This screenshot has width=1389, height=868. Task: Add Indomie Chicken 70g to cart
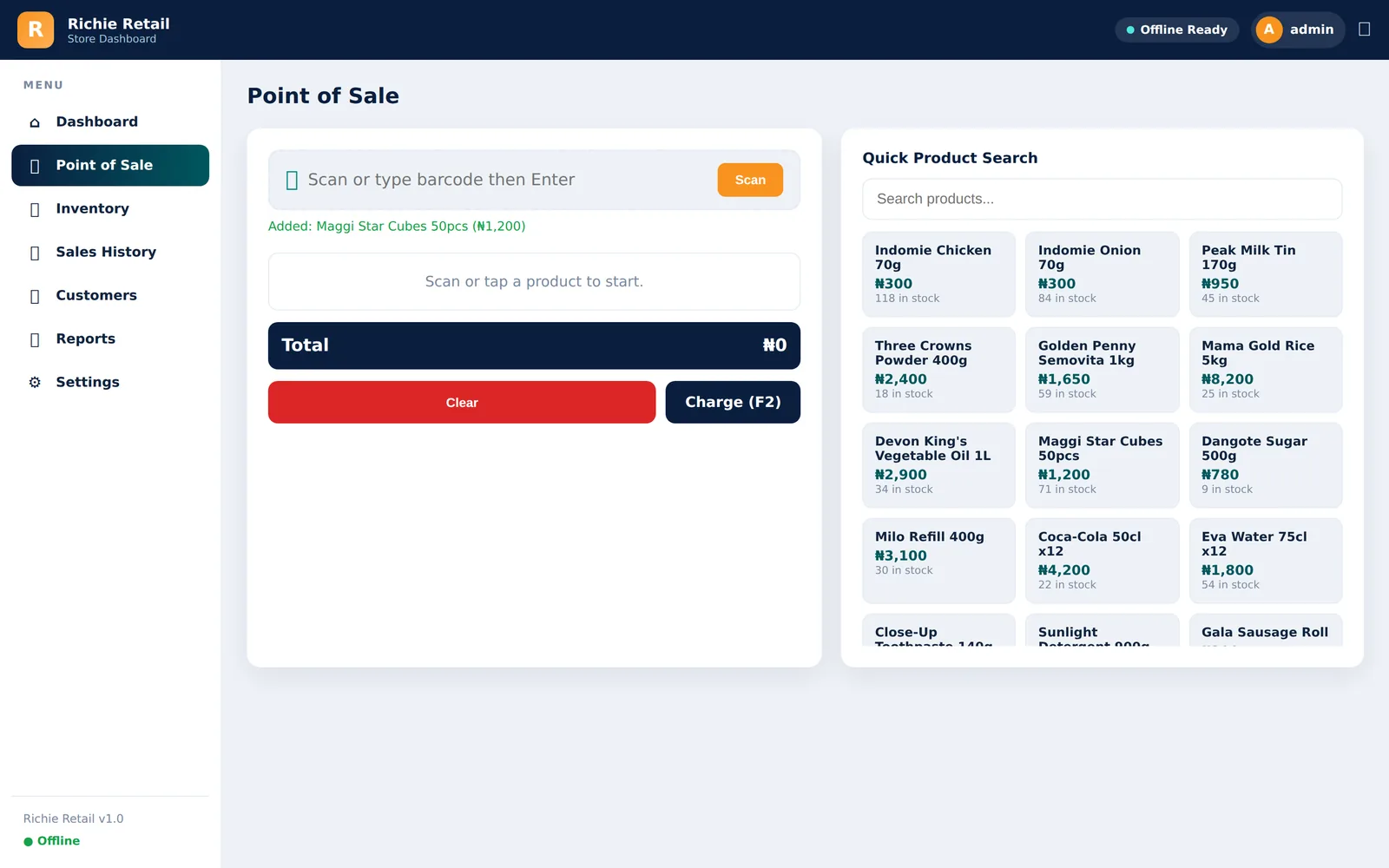pyautogui.click(x=938, y=274)
